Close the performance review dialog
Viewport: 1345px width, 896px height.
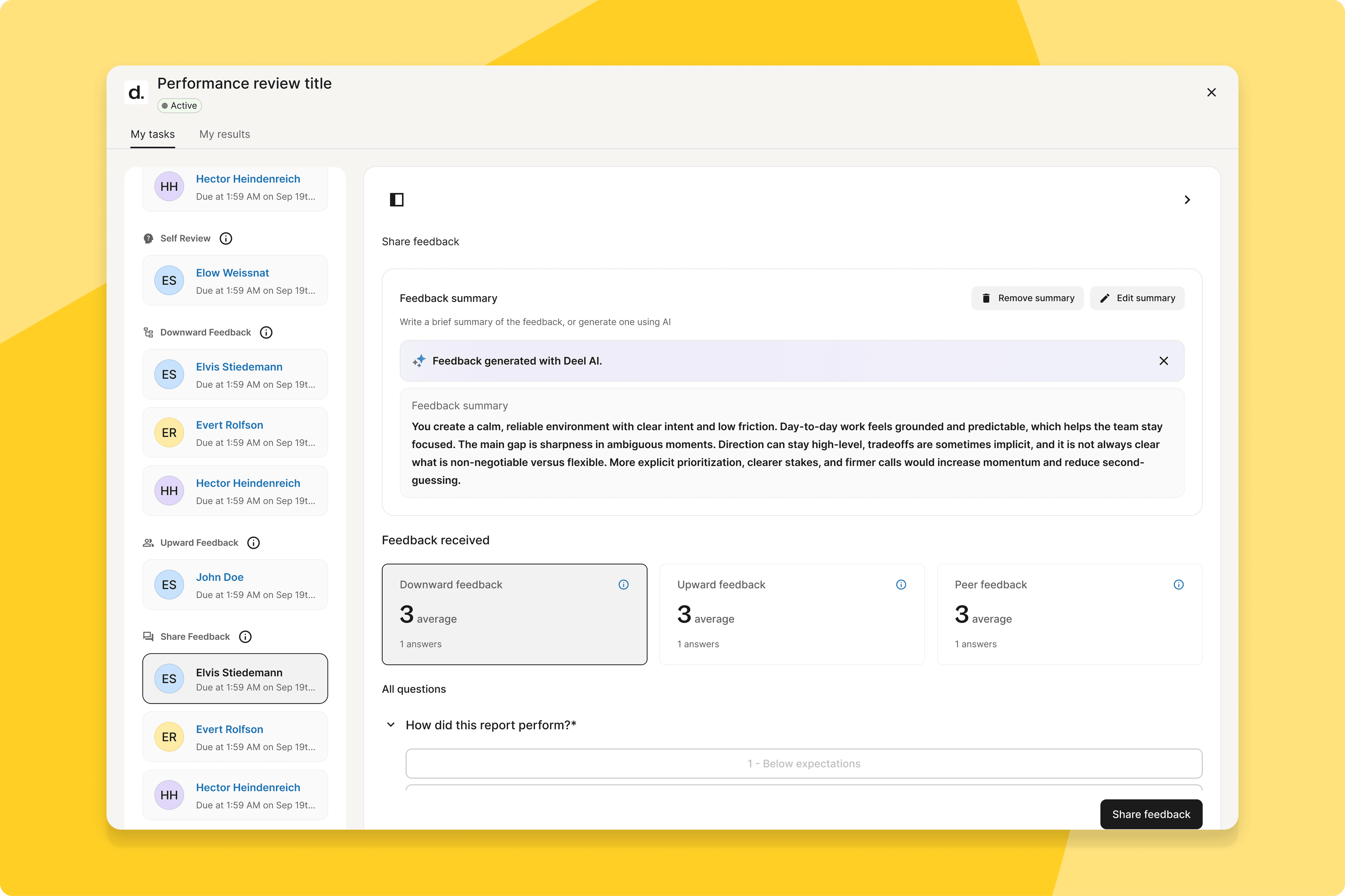pyautogui.click(x=1211, y=93)
